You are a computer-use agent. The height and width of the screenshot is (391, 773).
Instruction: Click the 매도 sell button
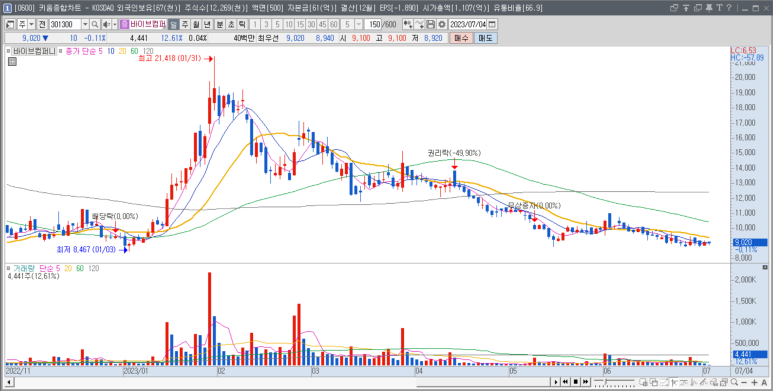[x=486, y=38]
